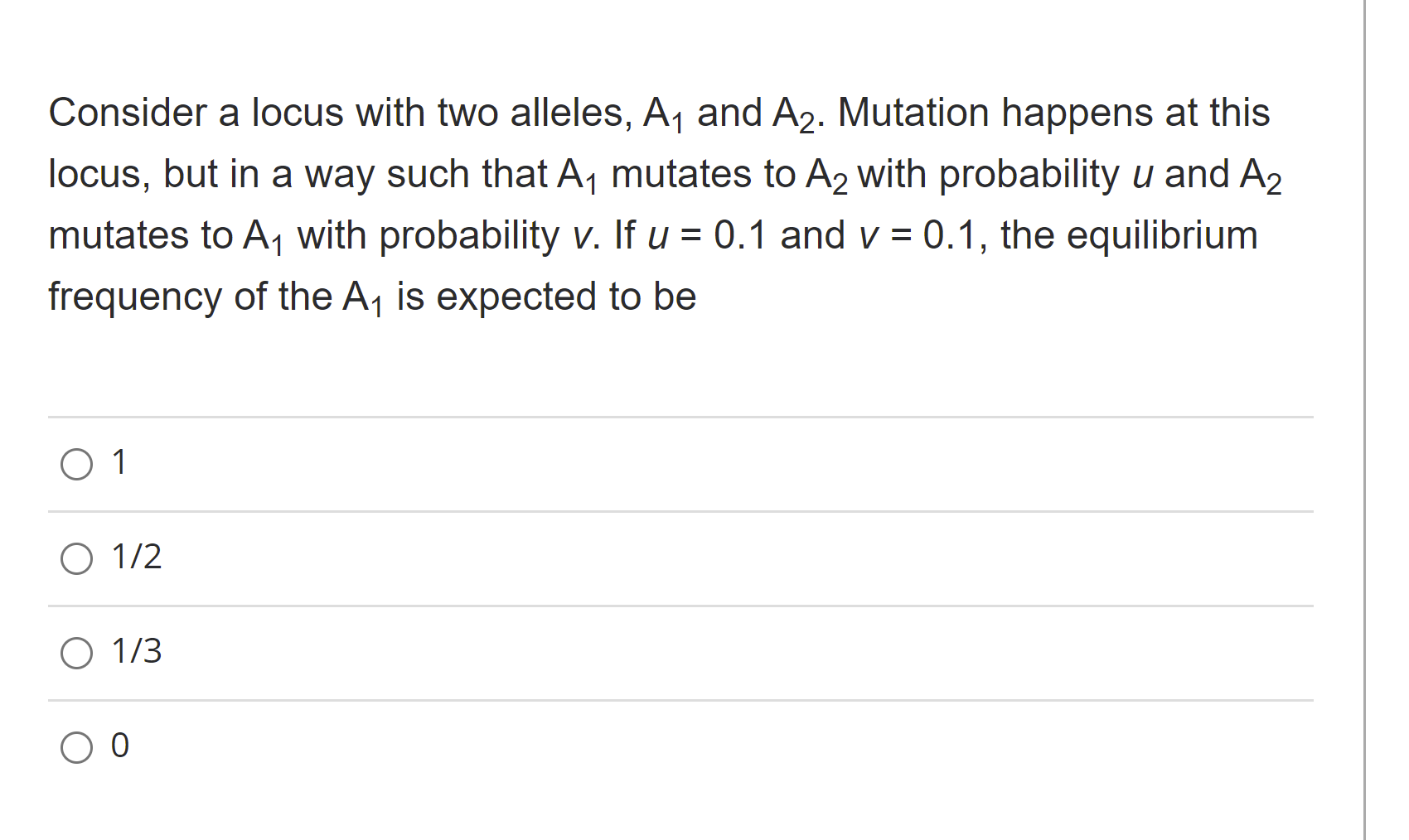
Task: Select the radio button for answer 1/2
Action: [77, 559]
